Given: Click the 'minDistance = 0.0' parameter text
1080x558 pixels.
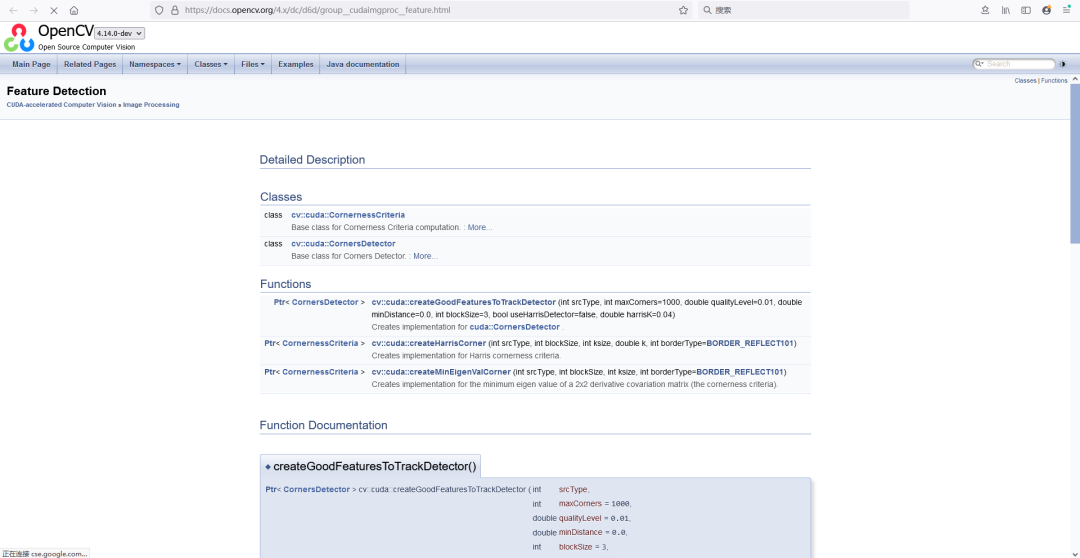Looking at the screenshot, I should point(593,533).
